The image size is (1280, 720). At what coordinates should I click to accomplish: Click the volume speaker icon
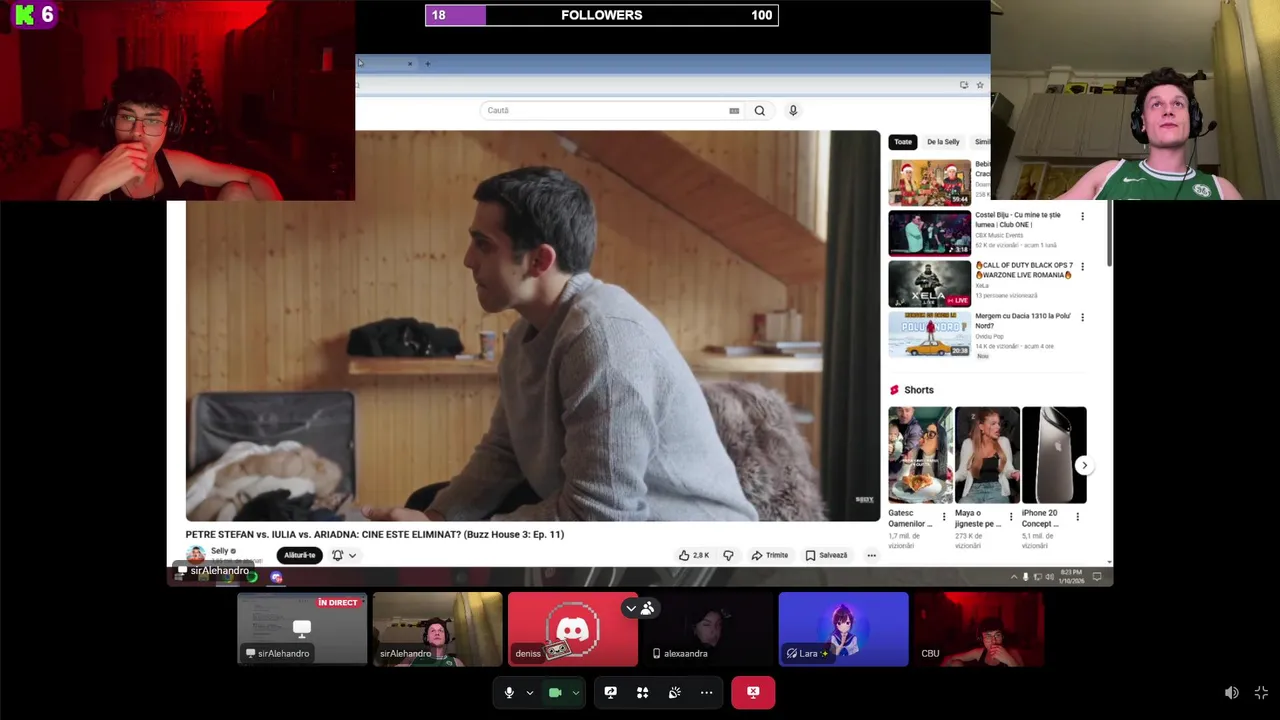coord(1232,692)
